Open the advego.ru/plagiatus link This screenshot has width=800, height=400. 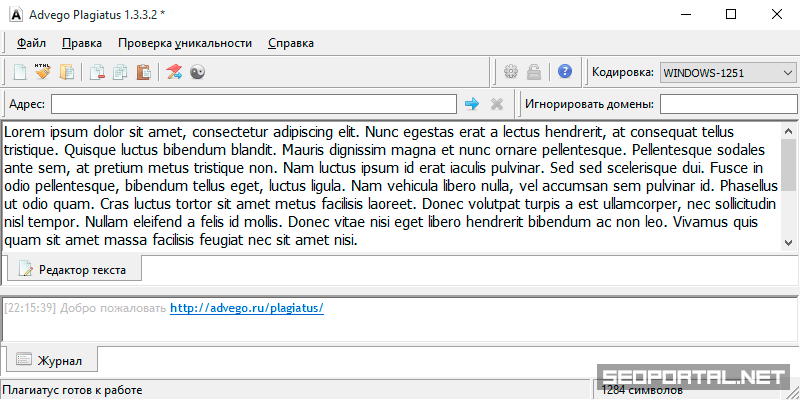pyautogui.click(x=246, y=308)
